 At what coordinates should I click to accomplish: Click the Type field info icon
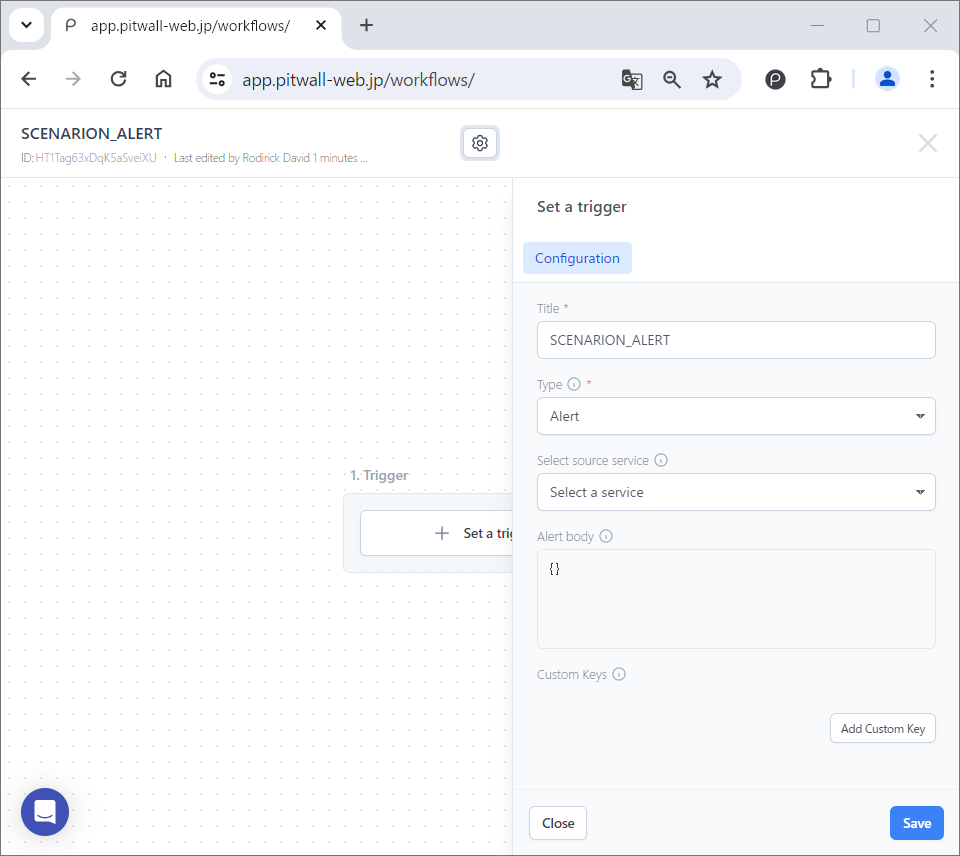[x=574, y=385]
